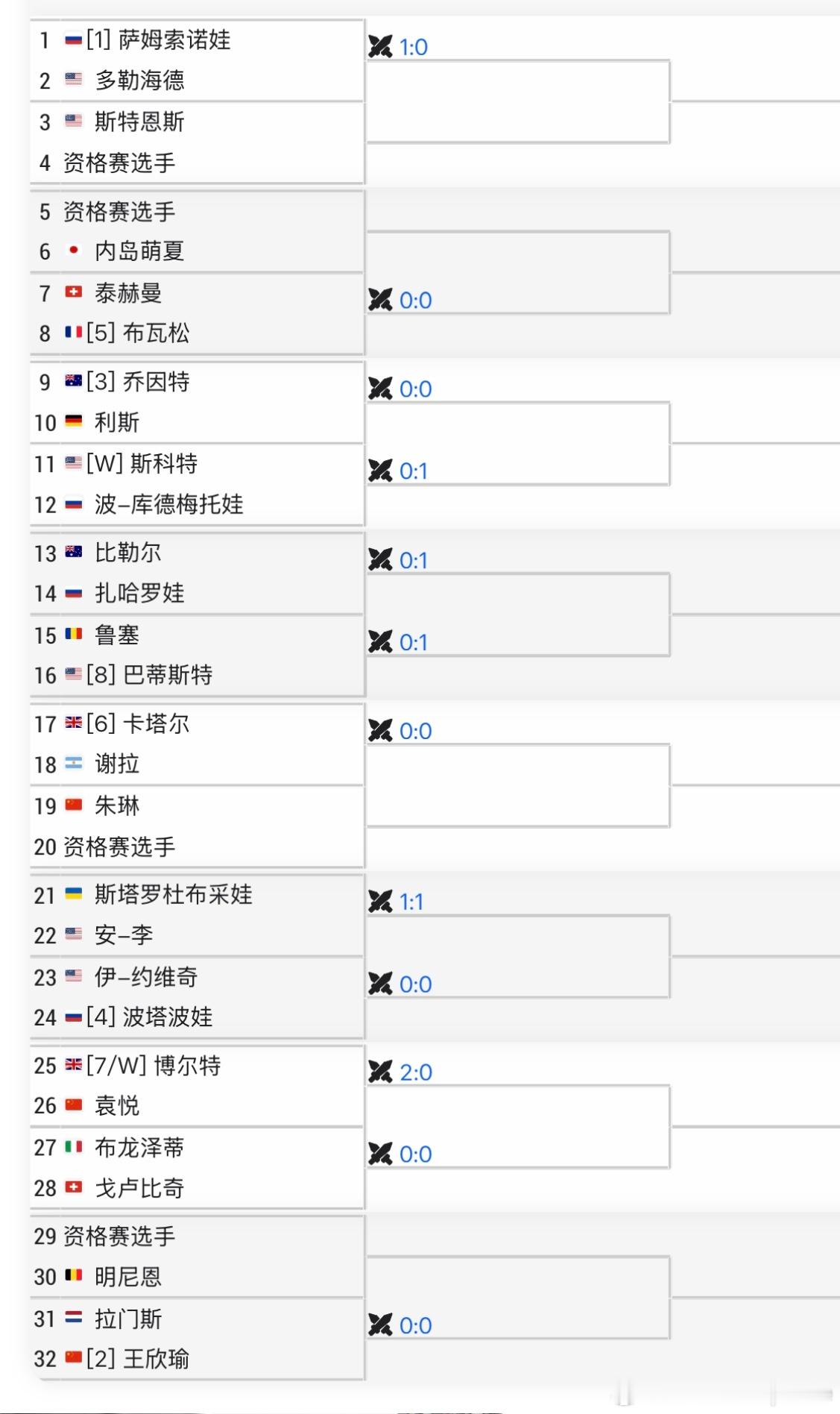Select top seed 萨姆索诺娃

(x=175, y=40)
